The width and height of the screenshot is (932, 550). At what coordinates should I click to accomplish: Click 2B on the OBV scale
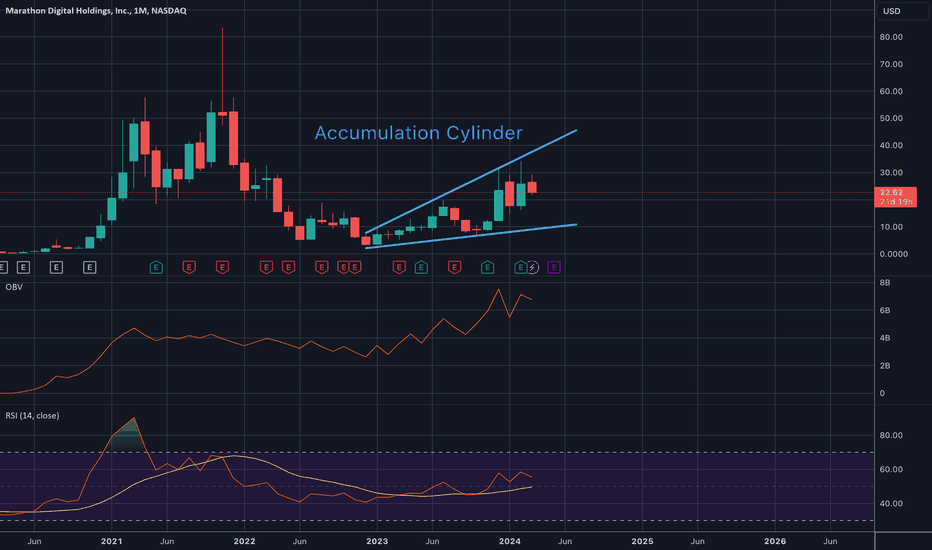coord(885,366)
